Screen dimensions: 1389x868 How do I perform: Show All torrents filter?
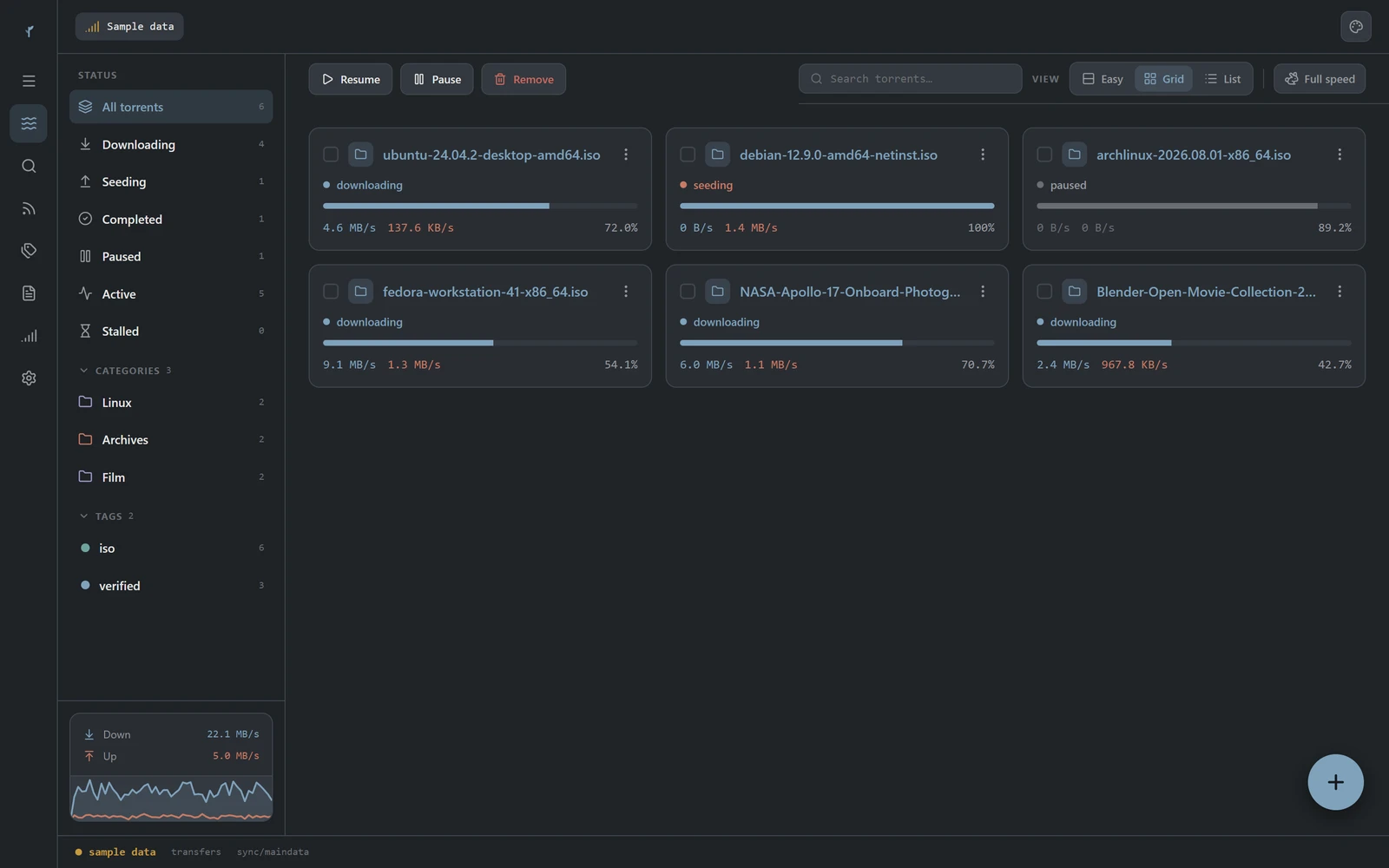[171, 107]
